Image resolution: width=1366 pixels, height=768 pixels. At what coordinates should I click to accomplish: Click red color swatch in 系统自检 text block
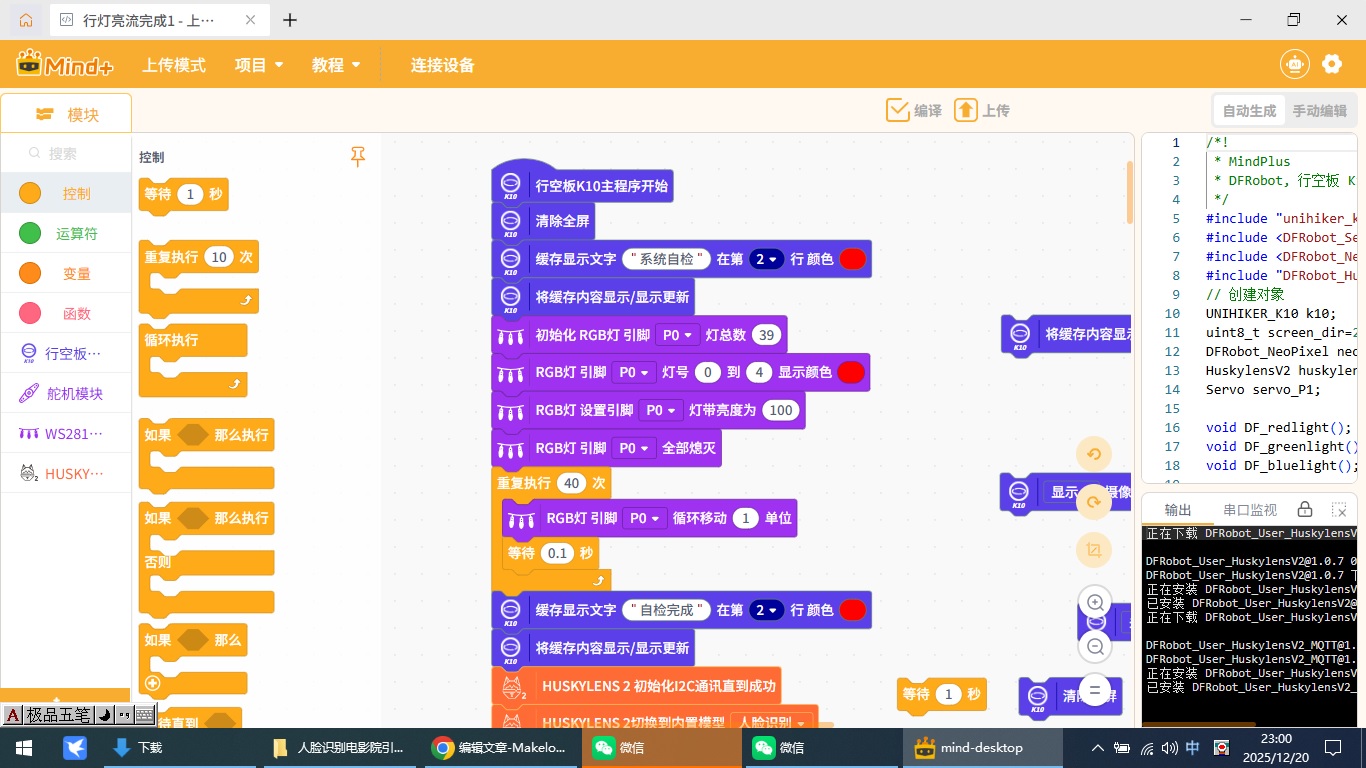pos(853,259)
